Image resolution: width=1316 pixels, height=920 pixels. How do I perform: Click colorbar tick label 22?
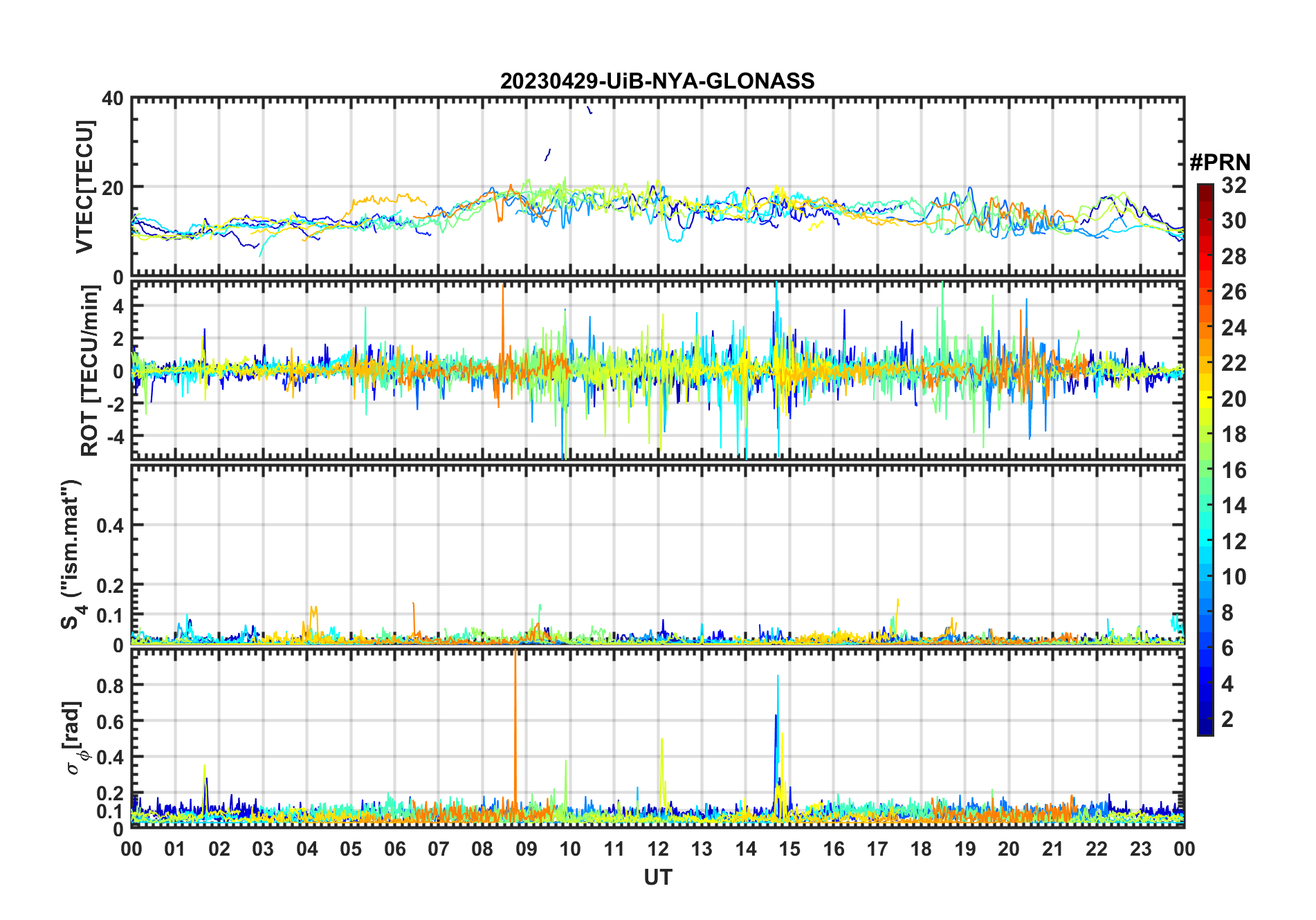[1234, 363]
